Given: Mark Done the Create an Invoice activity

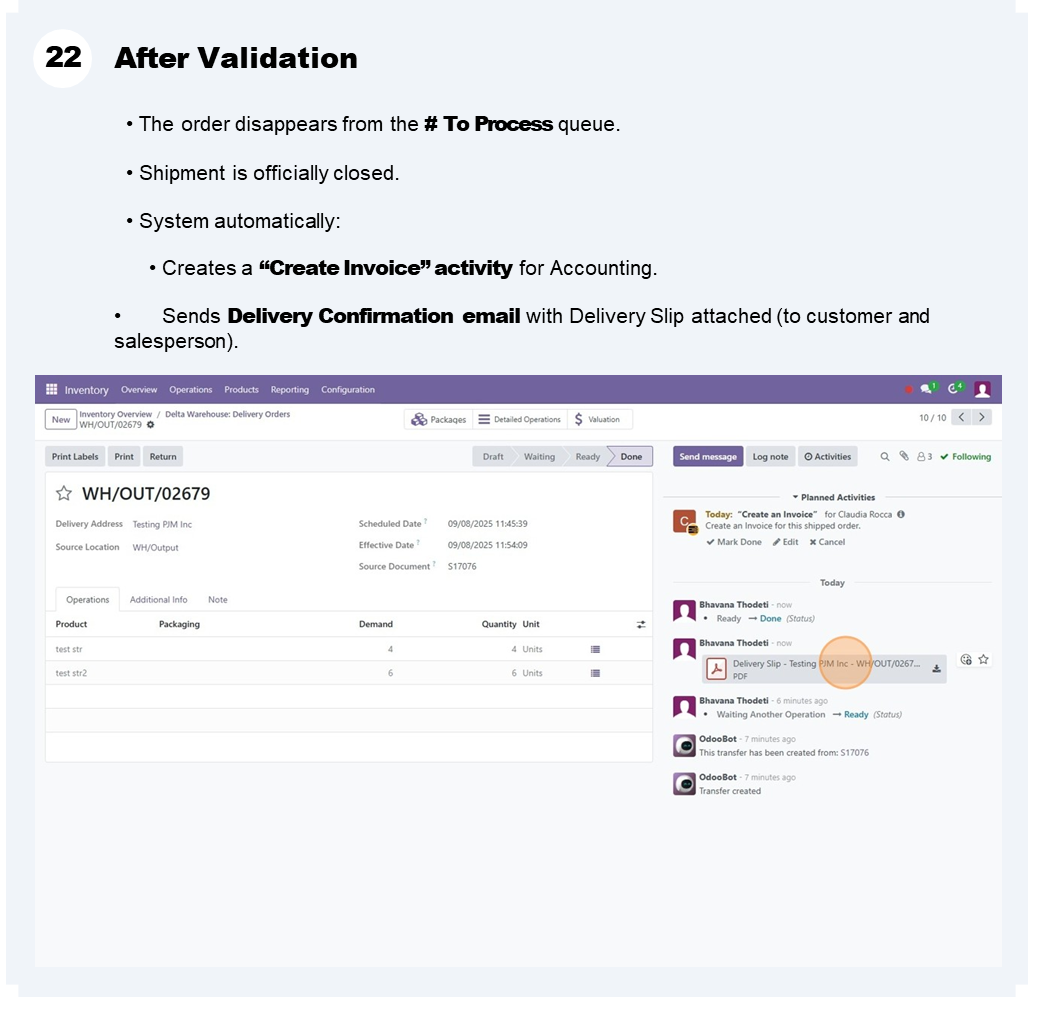Looking at the screenshot, I should pos(734,542).
